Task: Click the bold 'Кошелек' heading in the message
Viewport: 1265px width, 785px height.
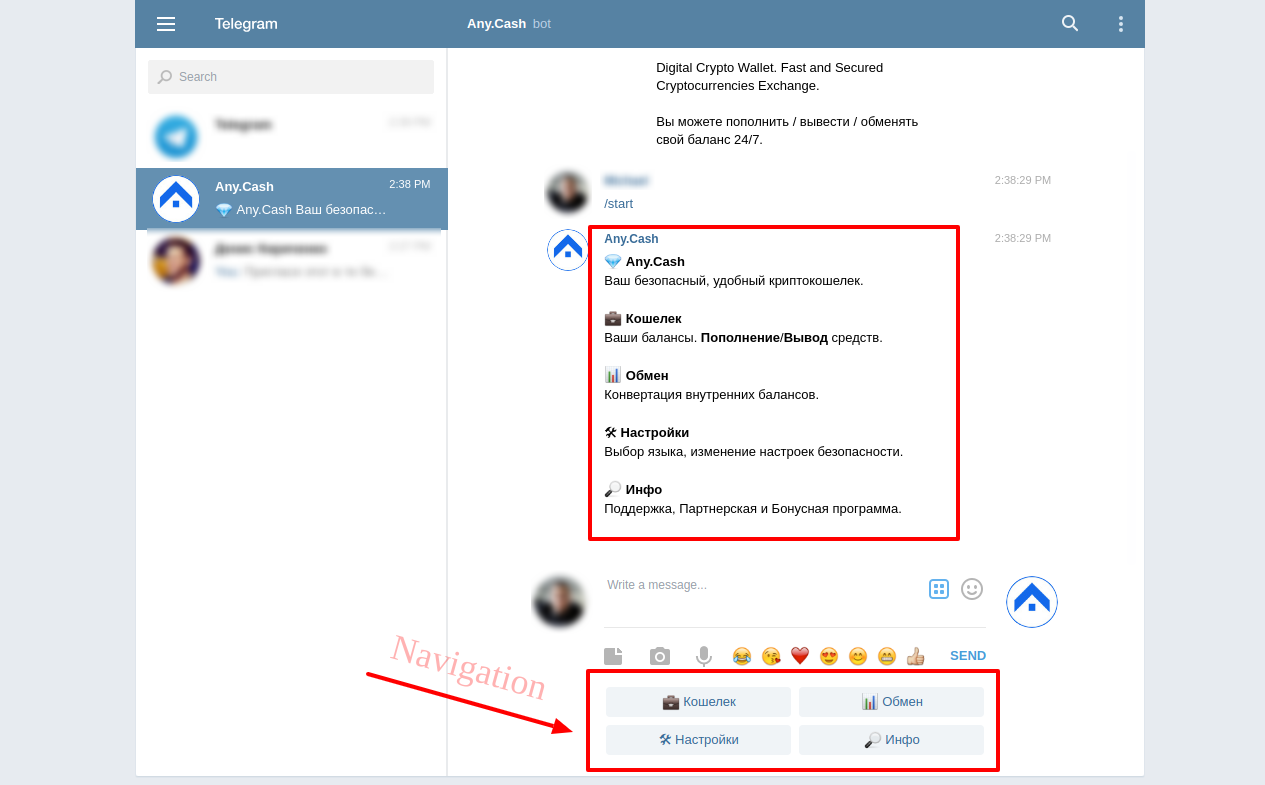Action: point(654,319)
